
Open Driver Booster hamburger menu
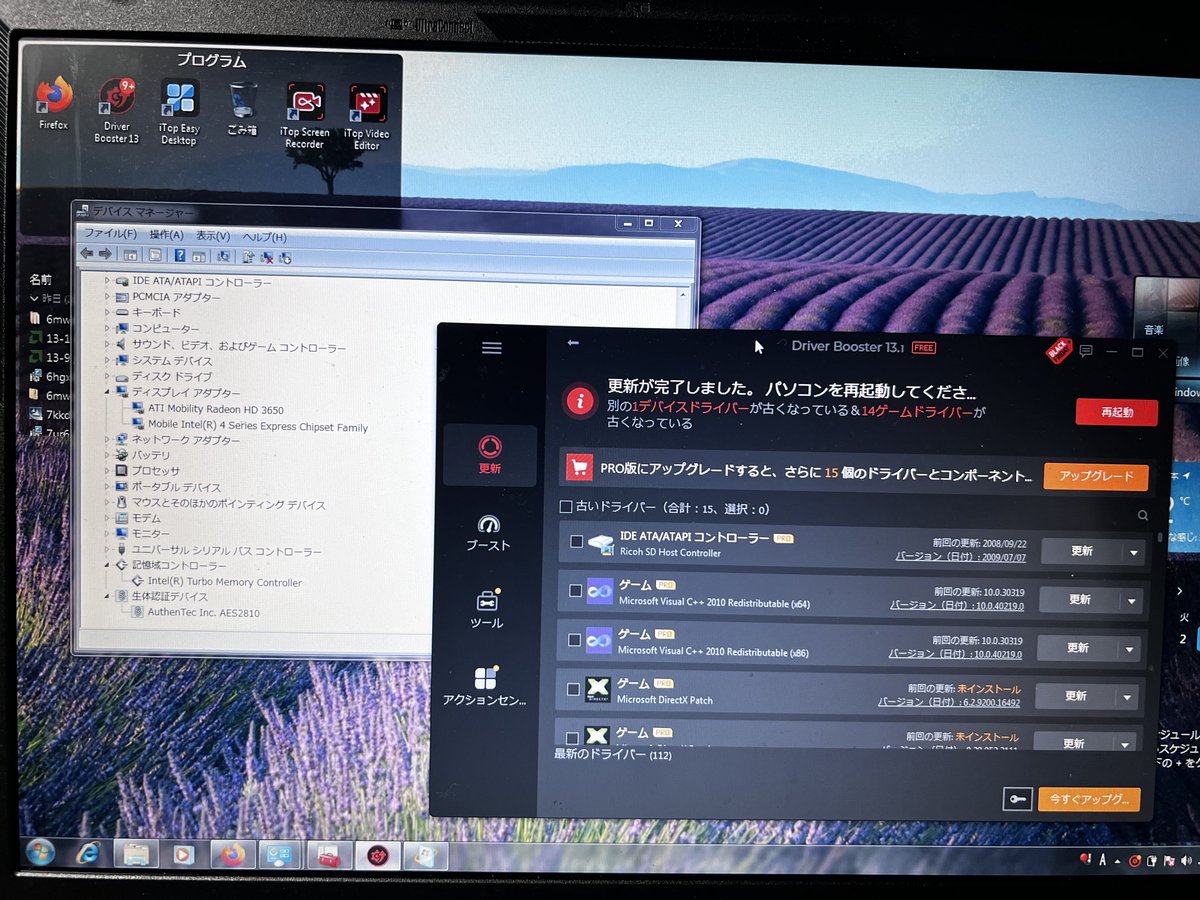tap(491, 348)
